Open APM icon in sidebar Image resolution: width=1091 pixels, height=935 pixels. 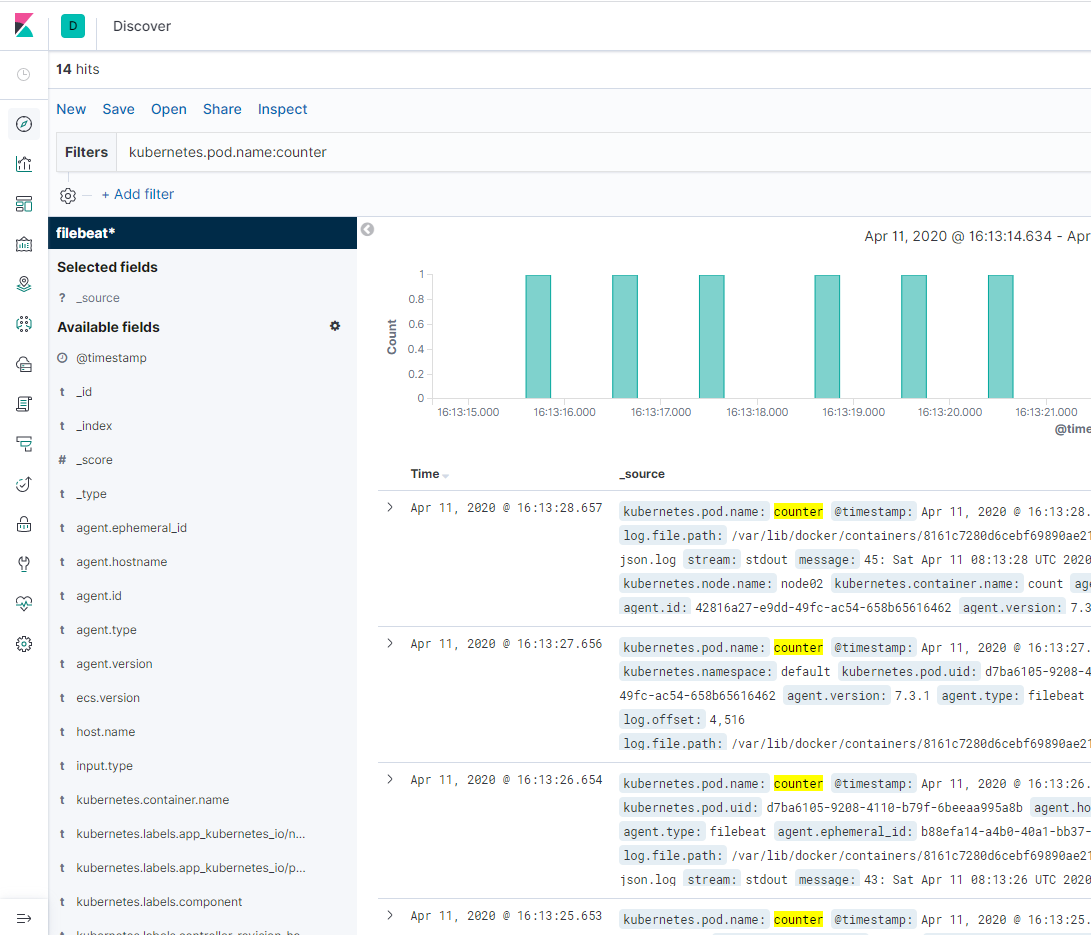tap(24, 444)
